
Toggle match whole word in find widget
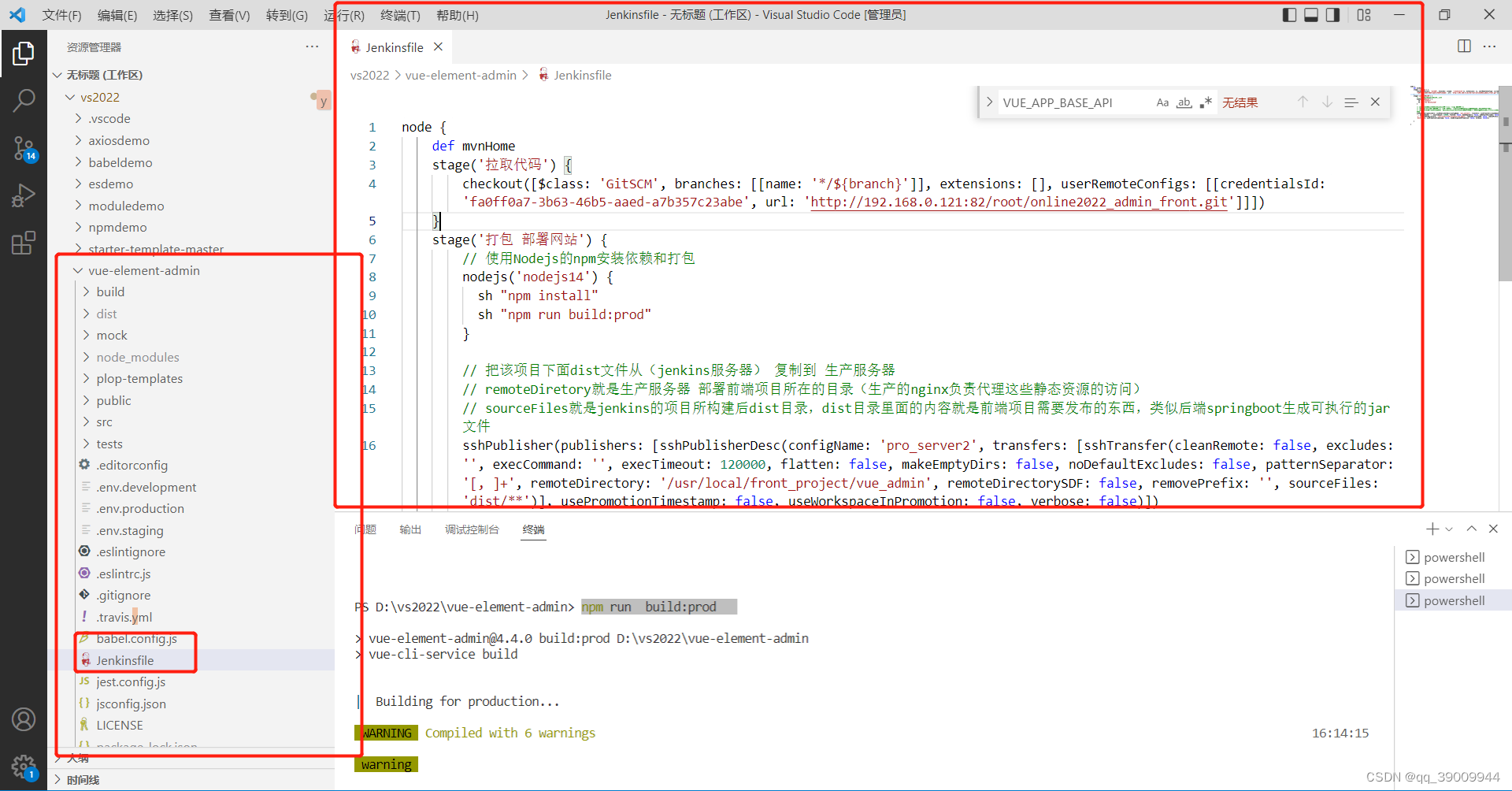(x=1184, y=102)
